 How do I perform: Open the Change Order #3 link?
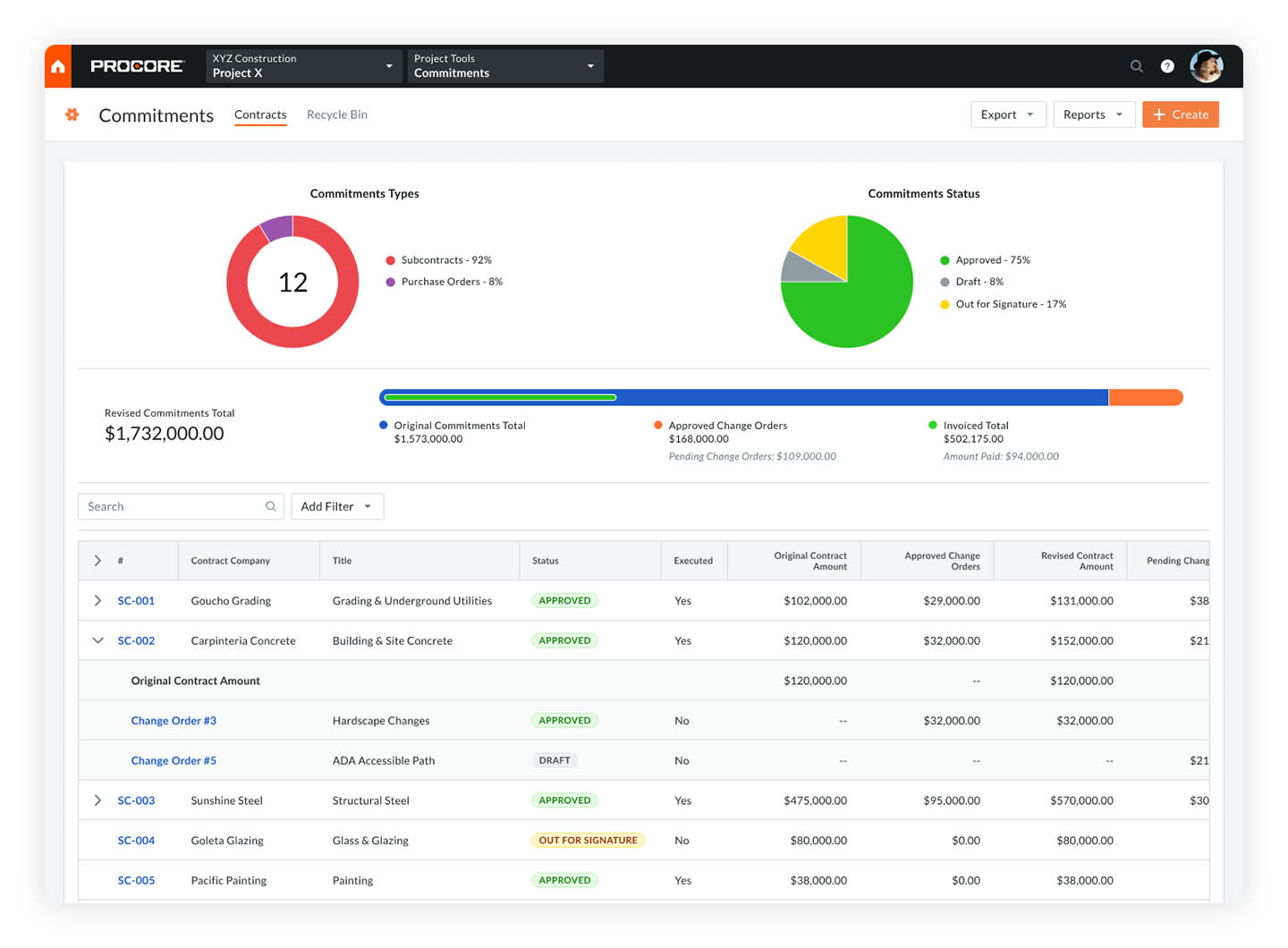pos(174,720)
